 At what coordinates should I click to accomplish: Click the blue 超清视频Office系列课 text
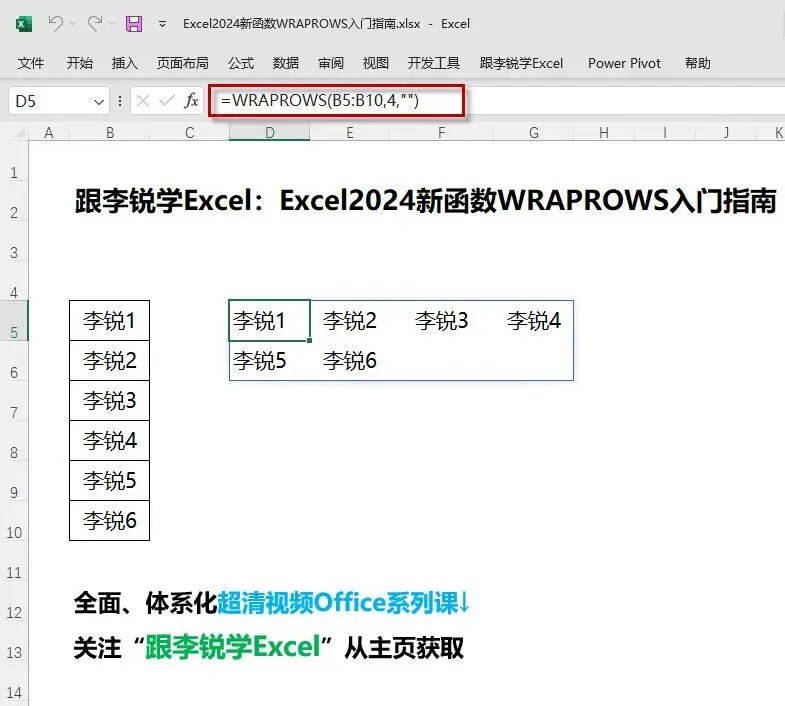pos(343,602)
